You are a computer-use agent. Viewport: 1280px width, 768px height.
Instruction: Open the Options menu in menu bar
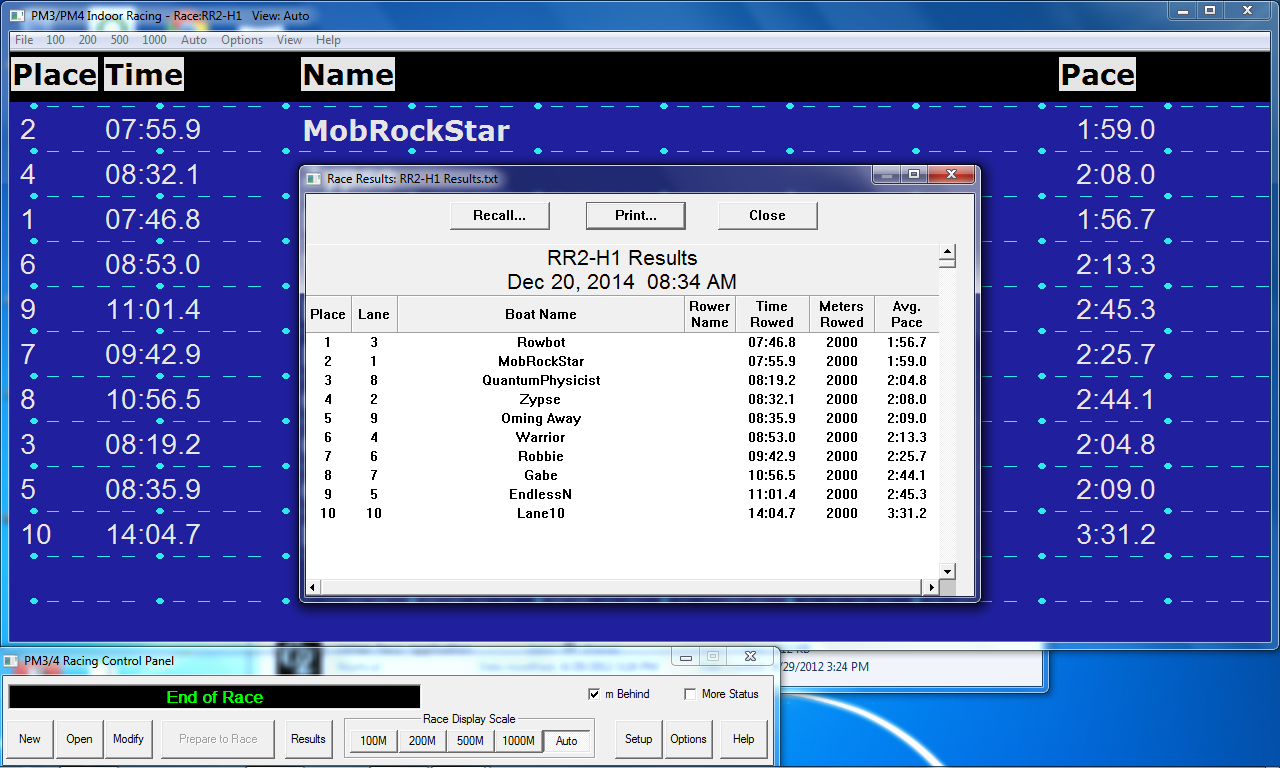pyautogui.click(x=242, y=40)
